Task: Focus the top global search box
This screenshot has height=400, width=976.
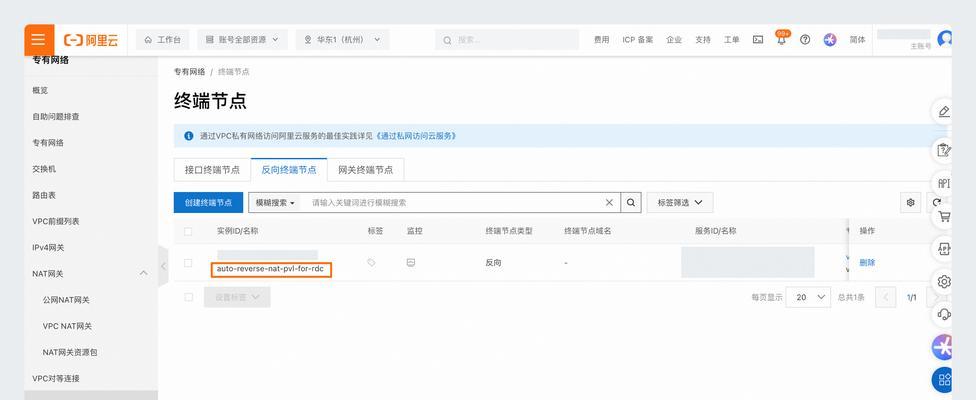Action: tap(509, 39)
